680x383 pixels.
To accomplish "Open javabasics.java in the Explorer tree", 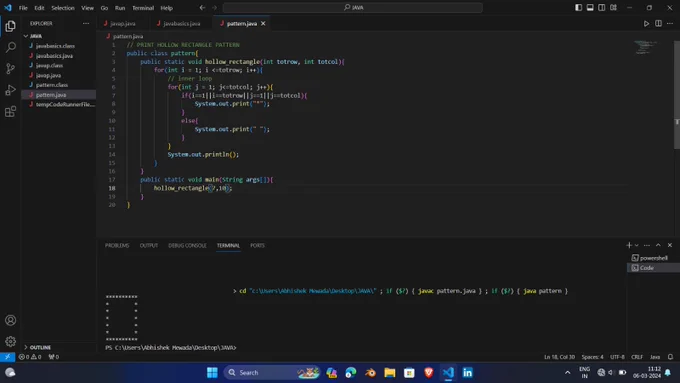I will 54,56.
